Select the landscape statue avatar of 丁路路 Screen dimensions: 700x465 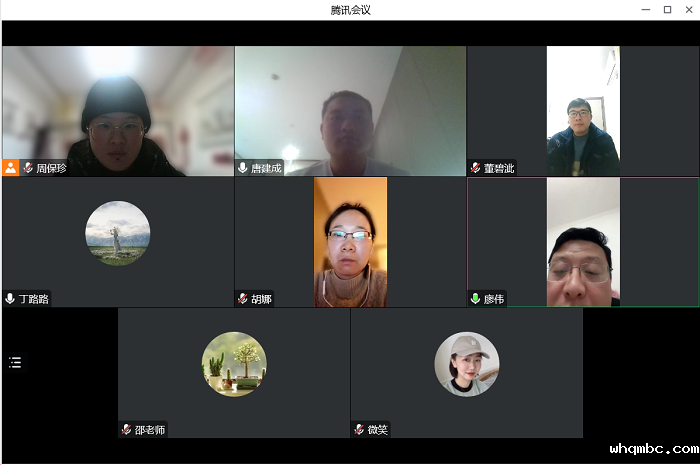[118, 233]
